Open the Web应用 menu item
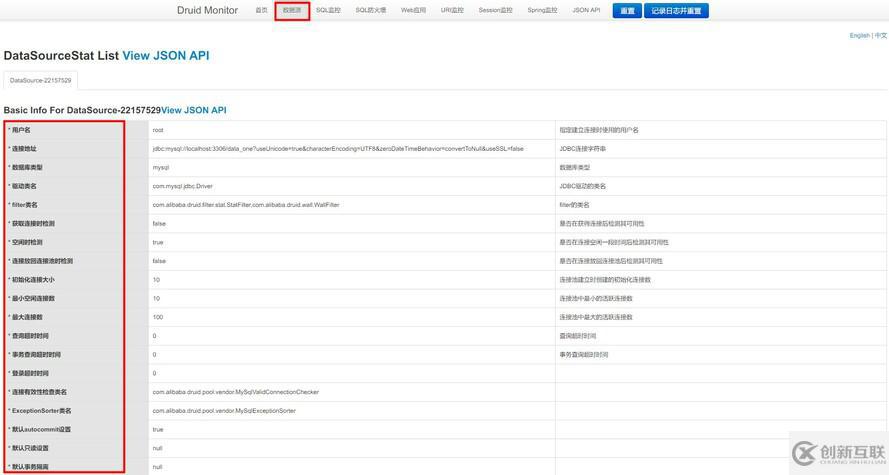Image resolution: width=889 pixels, height=475 pixels. pos(413,10)
